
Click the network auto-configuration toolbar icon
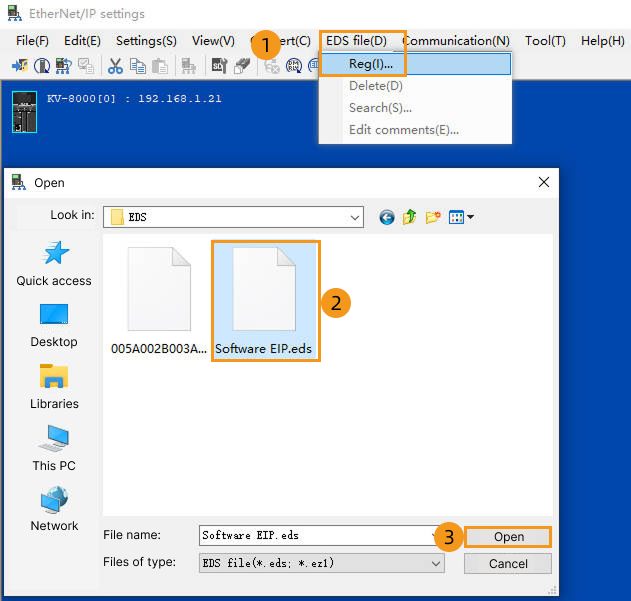pos(63,66)
